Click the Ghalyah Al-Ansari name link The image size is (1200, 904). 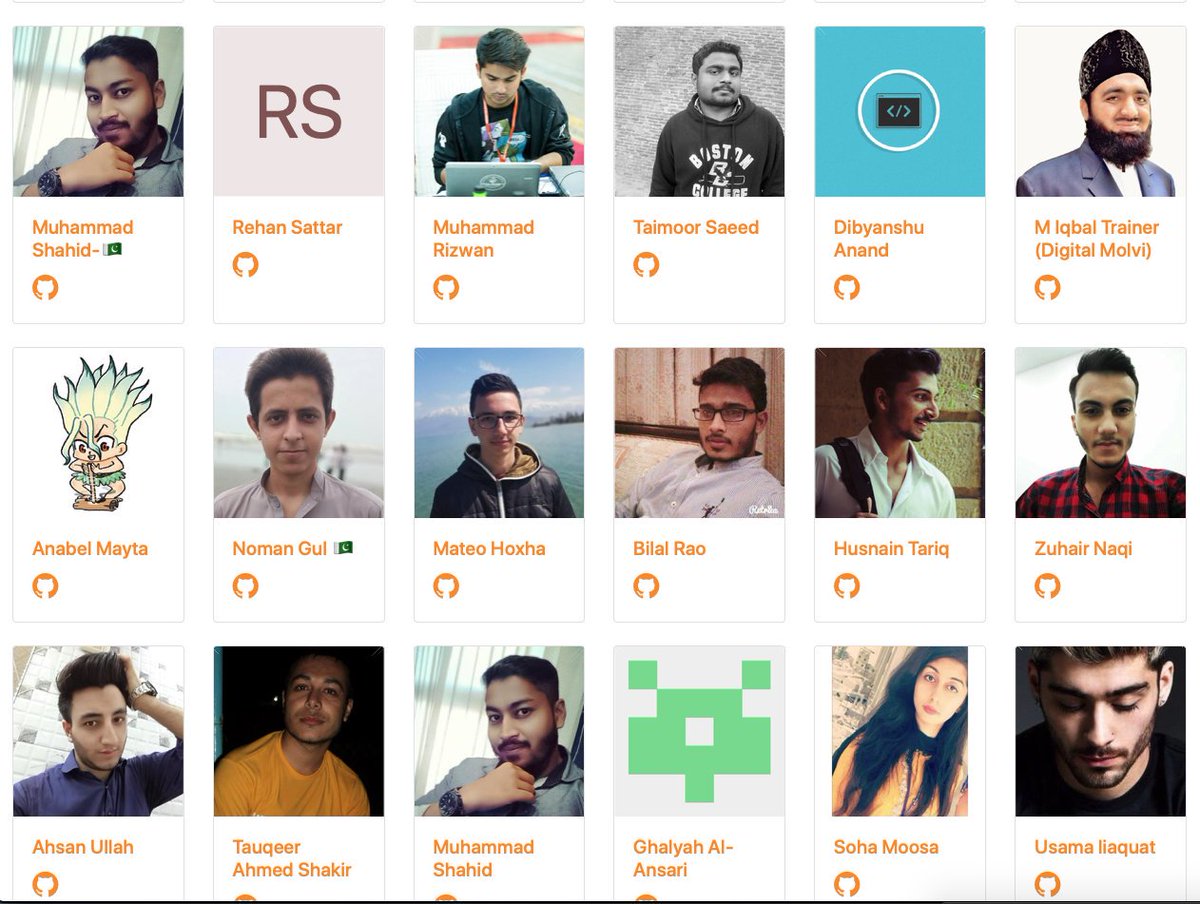tap(684, 858)
